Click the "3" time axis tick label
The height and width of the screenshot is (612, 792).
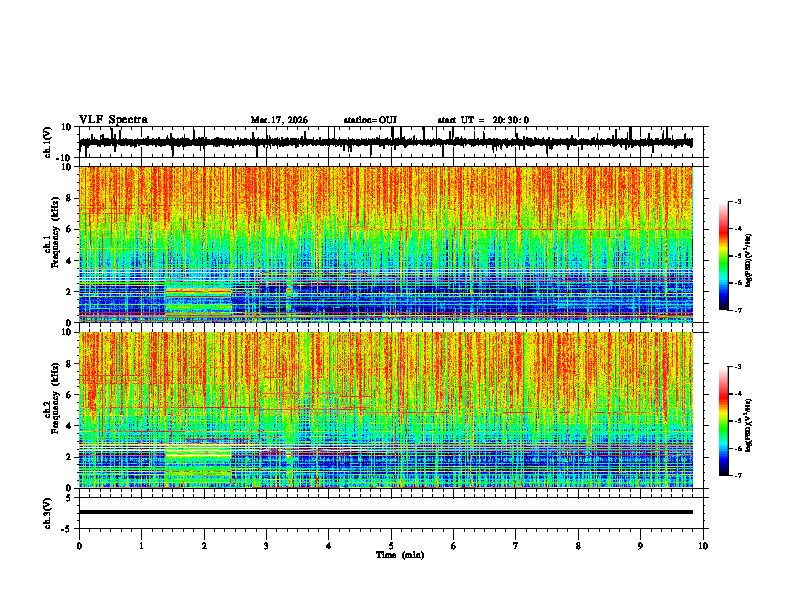pyautogui.click(x=266, y=545)
